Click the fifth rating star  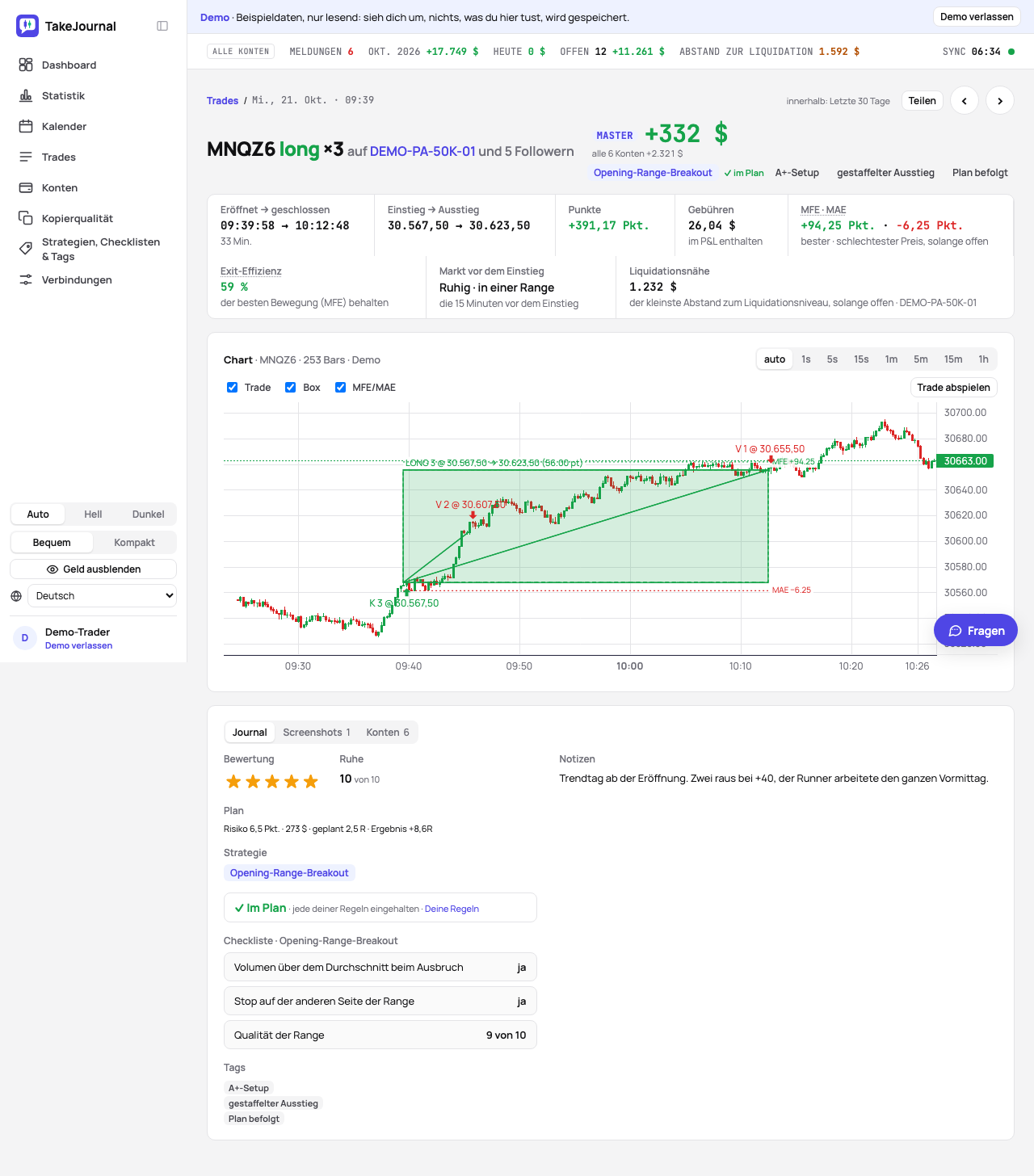[x=311, y=781]
